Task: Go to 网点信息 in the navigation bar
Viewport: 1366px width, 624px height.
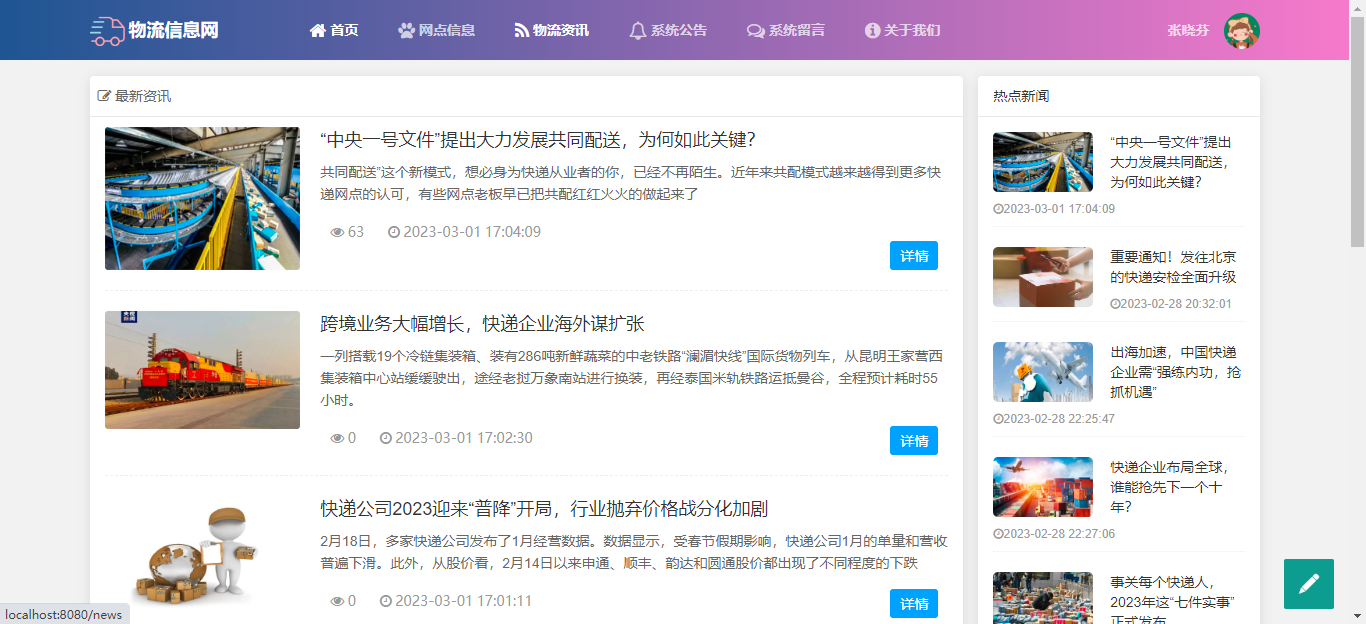Action: (x=436, y=31)
